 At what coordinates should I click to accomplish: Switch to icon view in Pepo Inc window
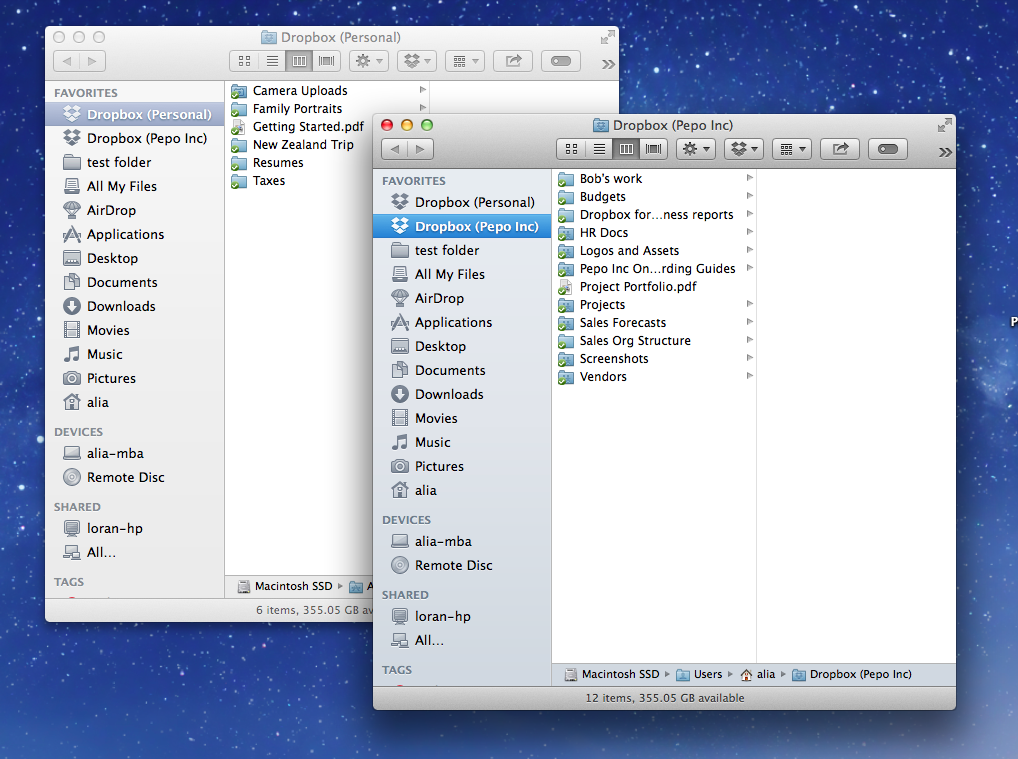click(x=571, y=149)
